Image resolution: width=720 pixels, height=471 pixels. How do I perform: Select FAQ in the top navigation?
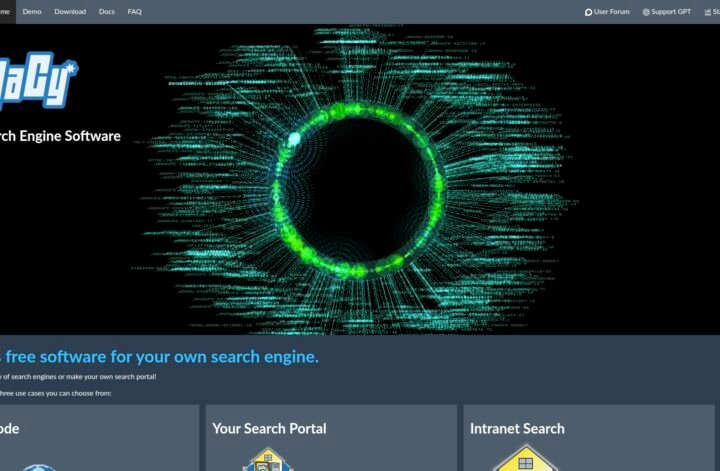coord(135,12)
